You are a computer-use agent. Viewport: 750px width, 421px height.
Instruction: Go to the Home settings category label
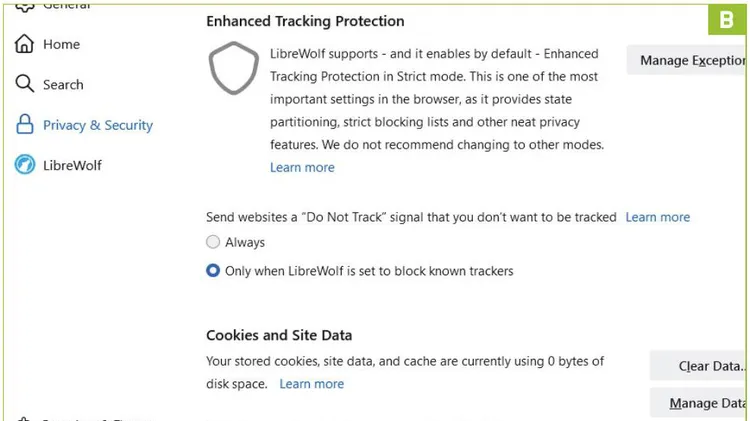point(61,44)
